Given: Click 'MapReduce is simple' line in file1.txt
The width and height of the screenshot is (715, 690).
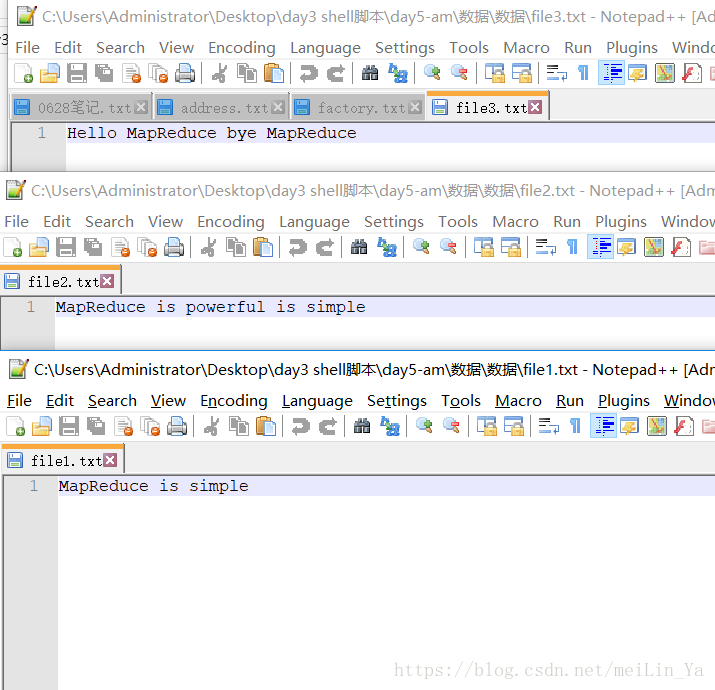Looking at the screenshot, I should pyautogui.click(x=153, y=486).
